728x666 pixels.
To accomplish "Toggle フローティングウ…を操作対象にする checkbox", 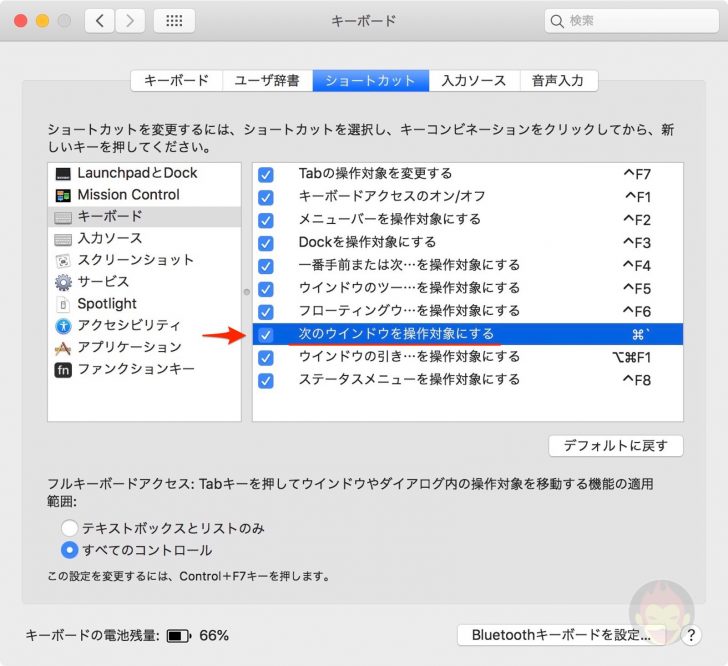I will click(x=266, y=312).
